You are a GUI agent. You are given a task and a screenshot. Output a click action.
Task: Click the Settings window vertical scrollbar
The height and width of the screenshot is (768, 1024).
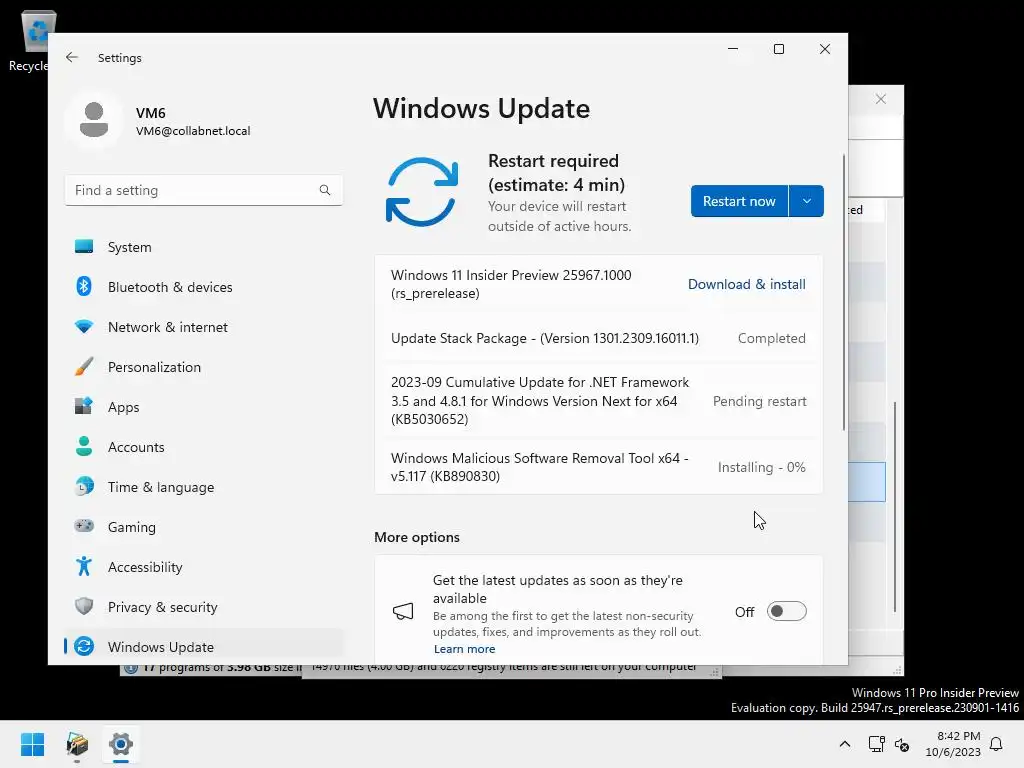click(x=843, y=292)
